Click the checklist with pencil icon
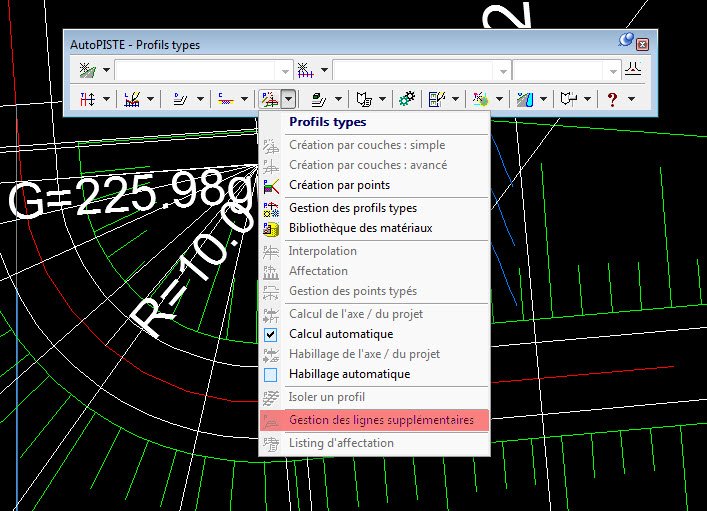Viewport: 707px width, 511px height. pyautogui.click(x=436, y=99)
